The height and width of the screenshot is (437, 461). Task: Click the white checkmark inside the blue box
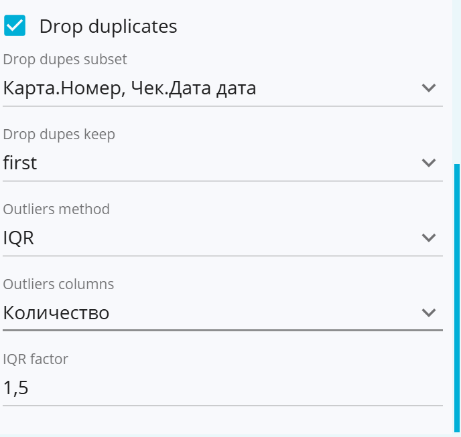pos(15,25)
